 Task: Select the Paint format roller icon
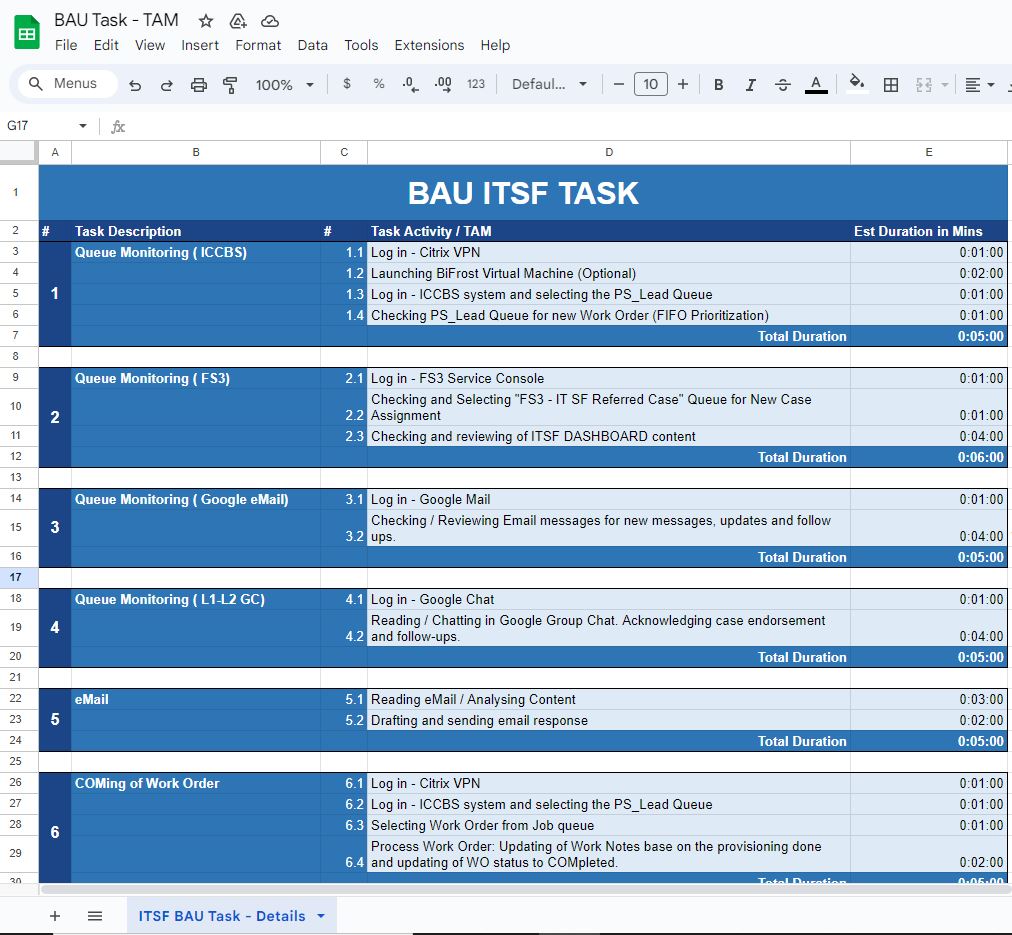tap(230, 85)
